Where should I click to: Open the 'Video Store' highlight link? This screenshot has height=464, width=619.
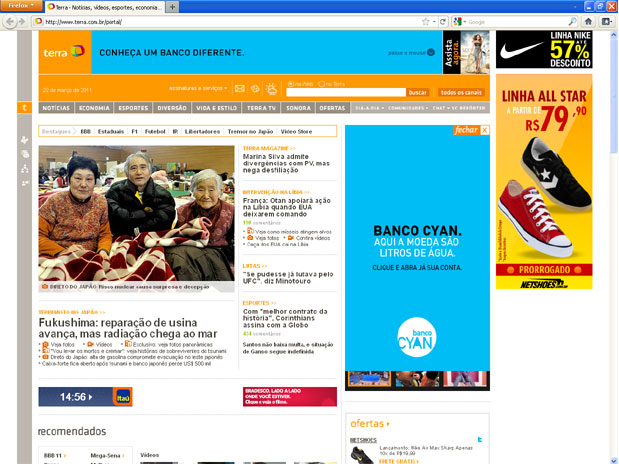click(x=296, y=131)
